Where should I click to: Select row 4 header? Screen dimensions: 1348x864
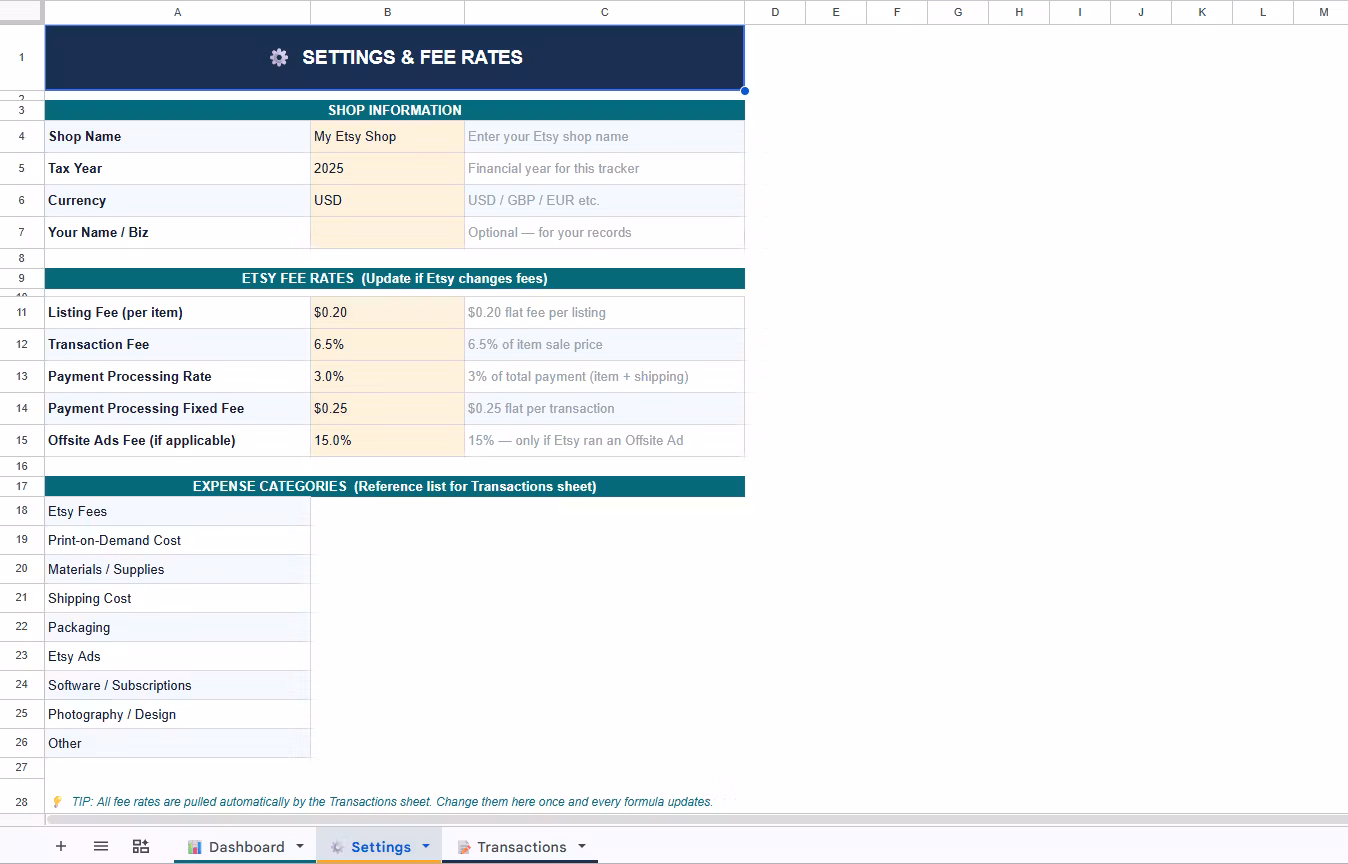point(22,136)
